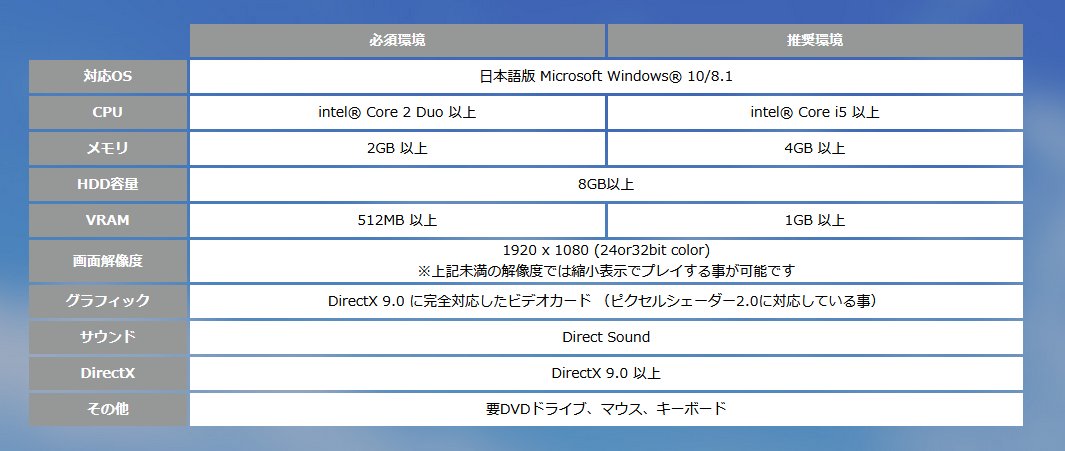1065x451 pixels.
Task: Click the 日本語版 Microsoft Windows 10/8.1 cell
Action: click(x=606, y=77)
